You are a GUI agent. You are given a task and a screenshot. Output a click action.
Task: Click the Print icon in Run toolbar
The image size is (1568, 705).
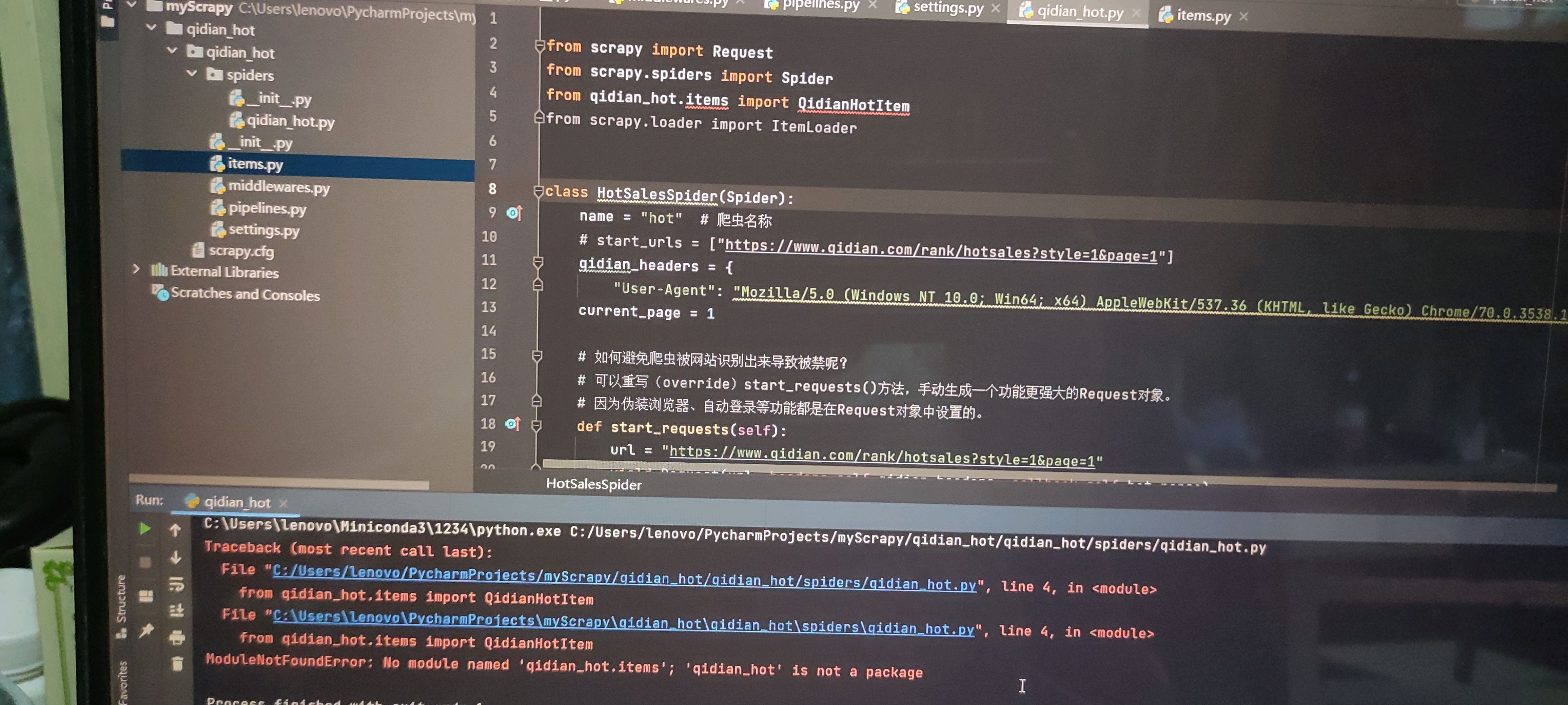click(x=177, y=637)
